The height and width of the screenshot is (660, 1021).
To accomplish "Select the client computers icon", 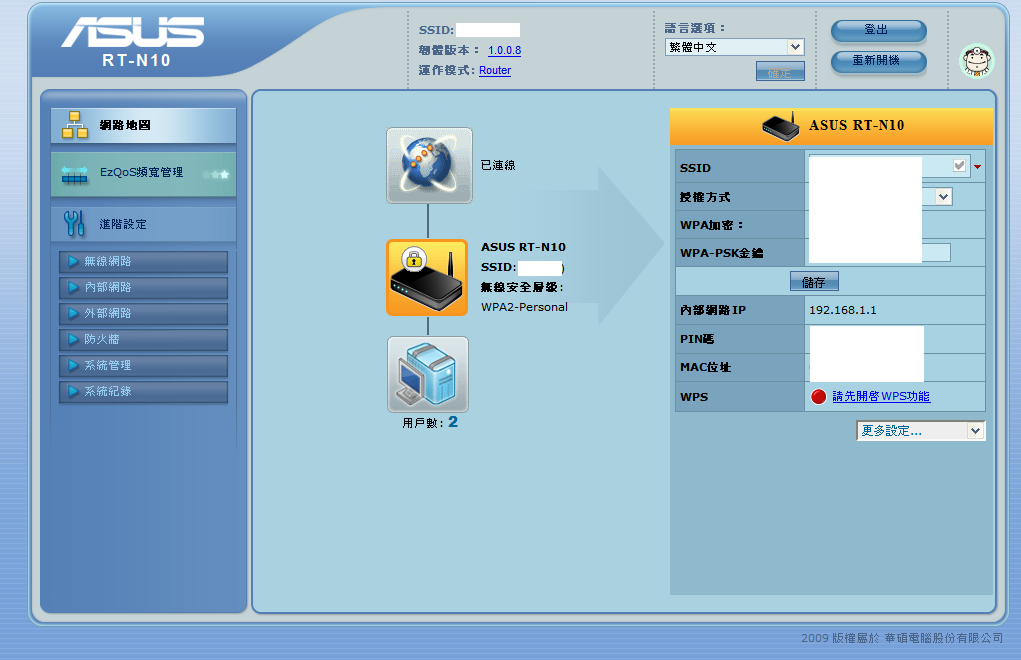I will coord(428,374).
